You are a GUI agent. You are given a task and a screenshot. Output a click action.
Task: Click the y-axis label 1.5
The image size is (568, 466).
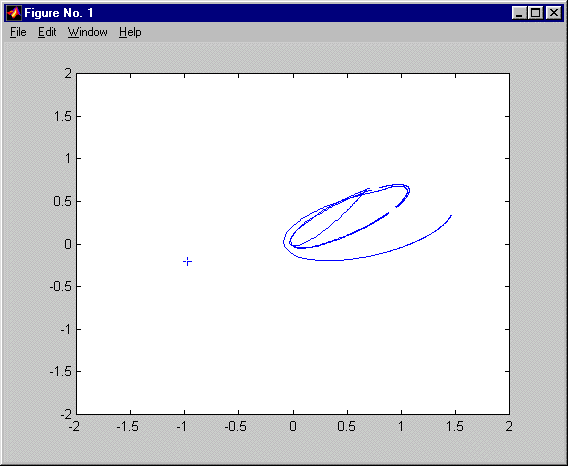[x=62, y=116]
